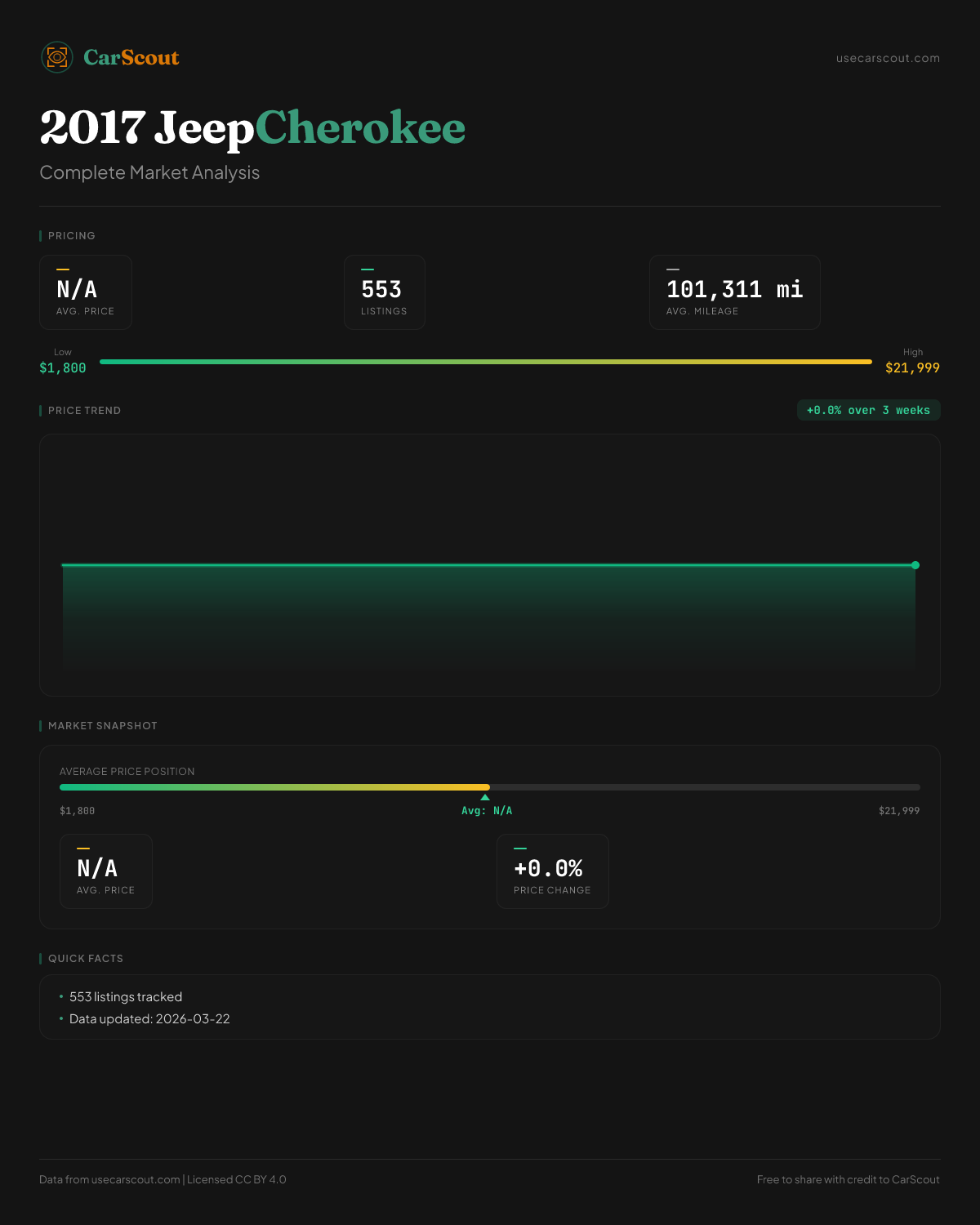Click the end data point on the price trend line
This screenshot has height=1225, width=980.
point(915,565)
